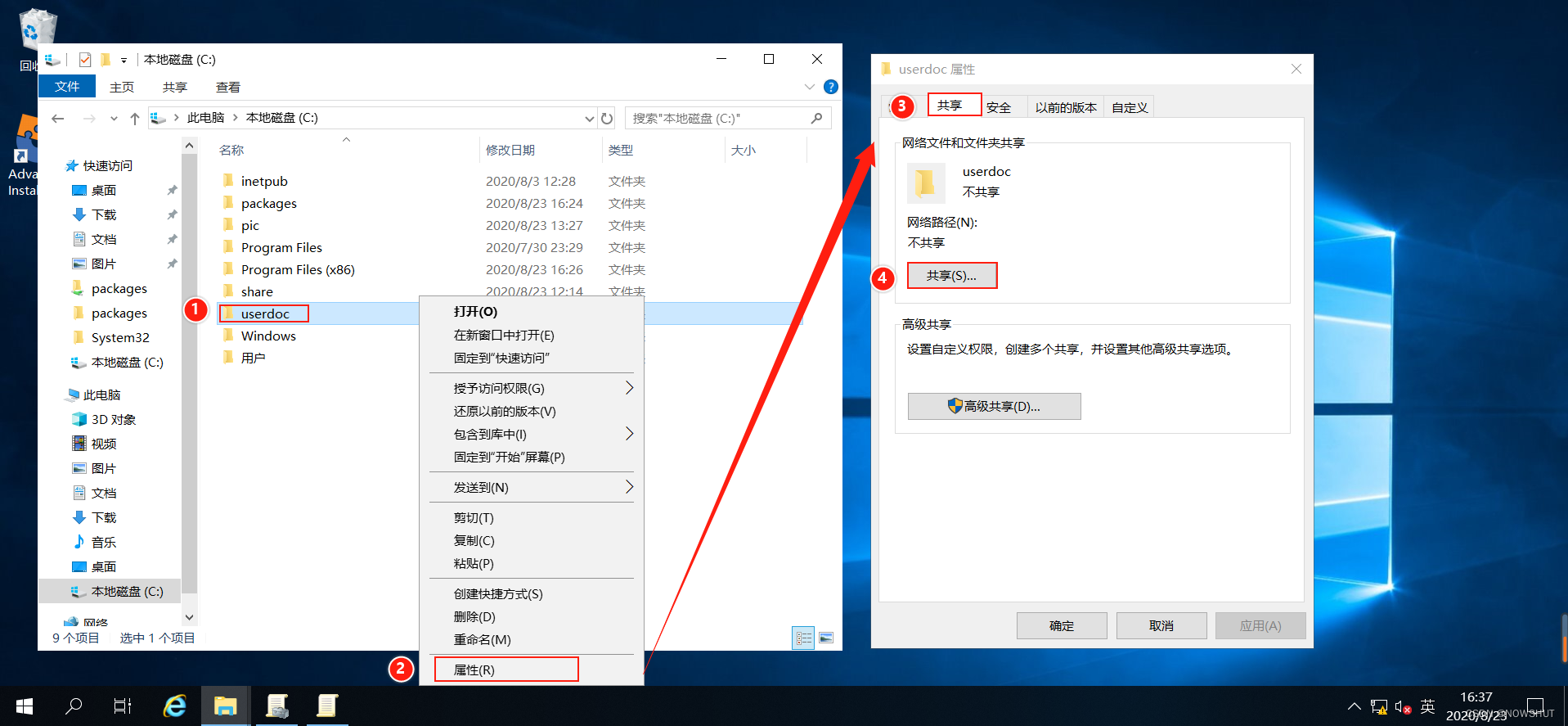Click the network tray icon
Screen dimensions: 1568x726
point(1379,706)
